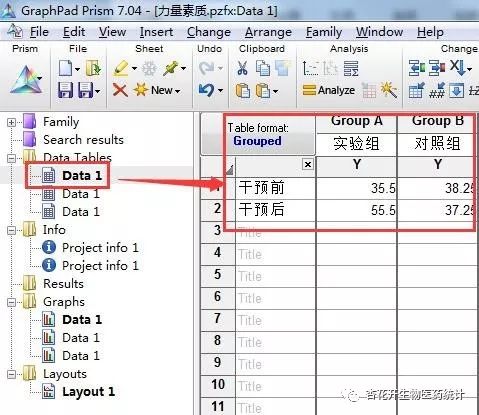Collapse the Graphs folder

point(11,302)
